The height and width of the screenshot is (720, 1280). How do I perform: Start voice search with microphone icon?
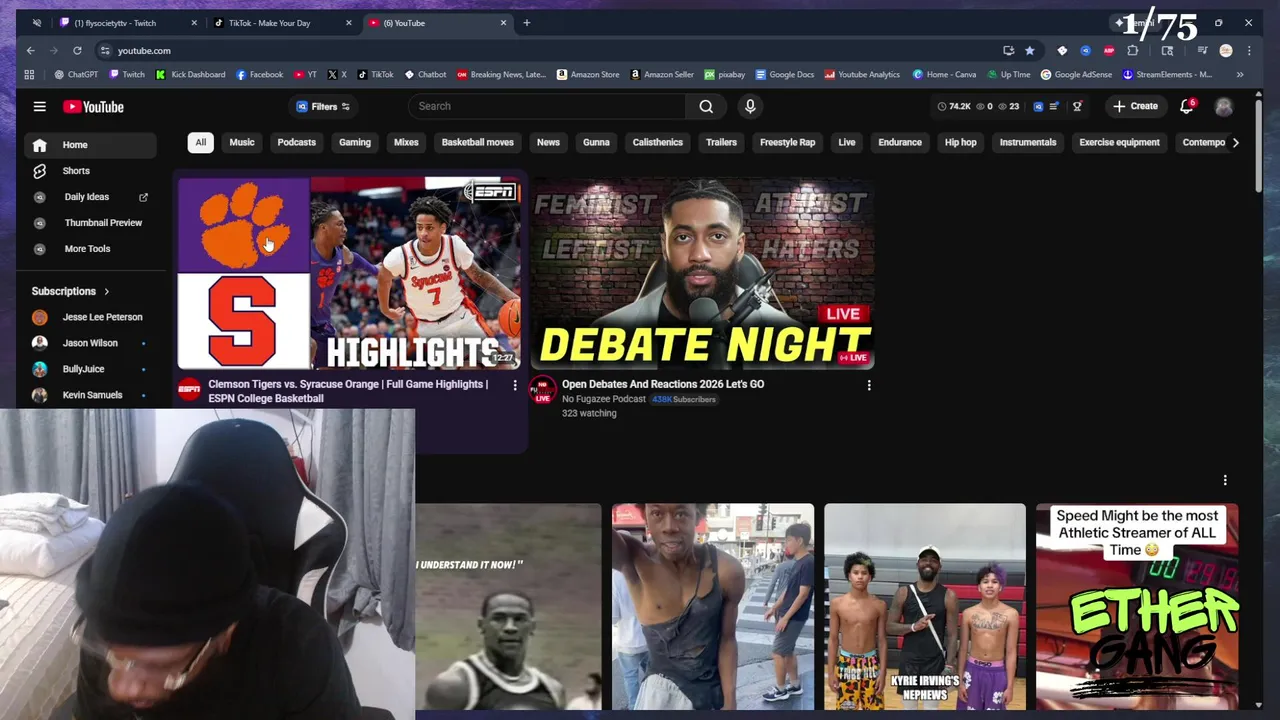click(750, 106)
